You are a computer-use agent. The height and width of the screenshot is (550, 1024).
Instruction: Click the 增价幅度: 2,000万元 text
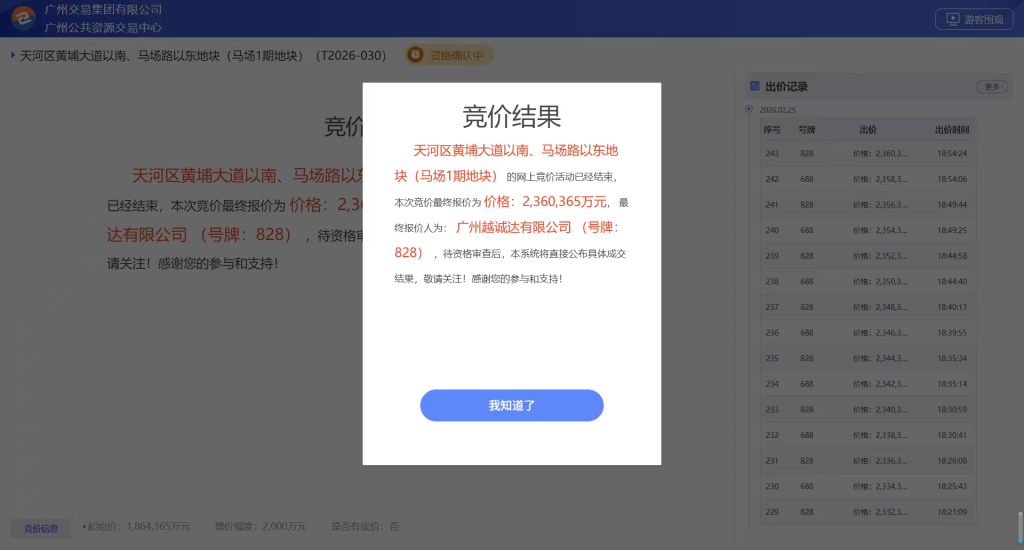[261, 526]
